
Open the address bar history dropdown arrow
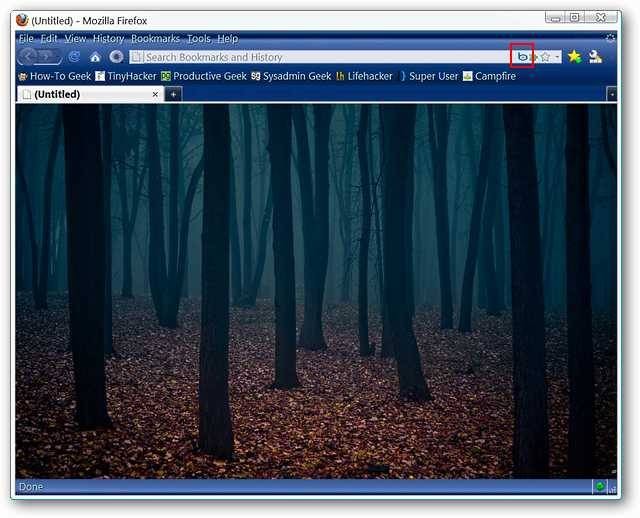coord(557,57)
